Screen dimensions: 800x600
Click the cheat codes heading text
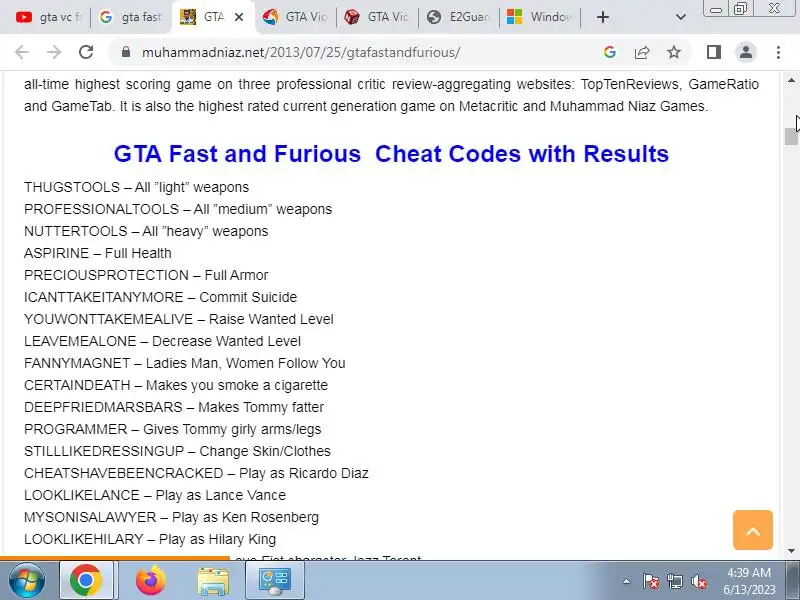tap(391, 154)
